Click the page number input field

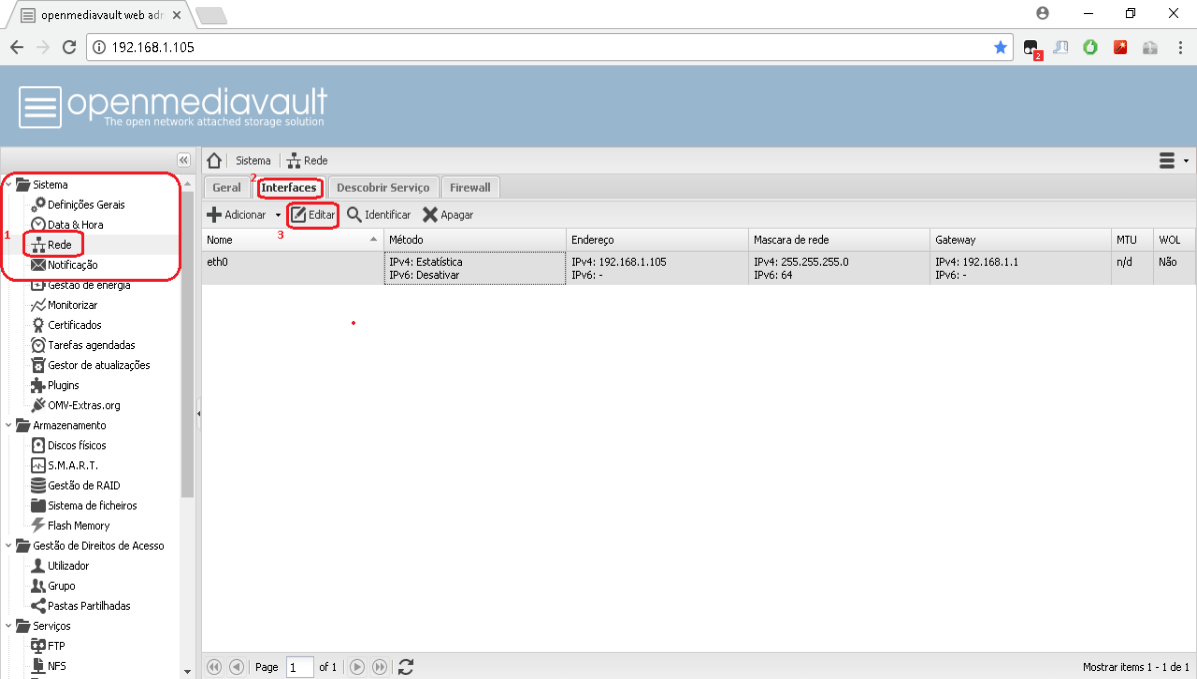[x=299, y=667]
